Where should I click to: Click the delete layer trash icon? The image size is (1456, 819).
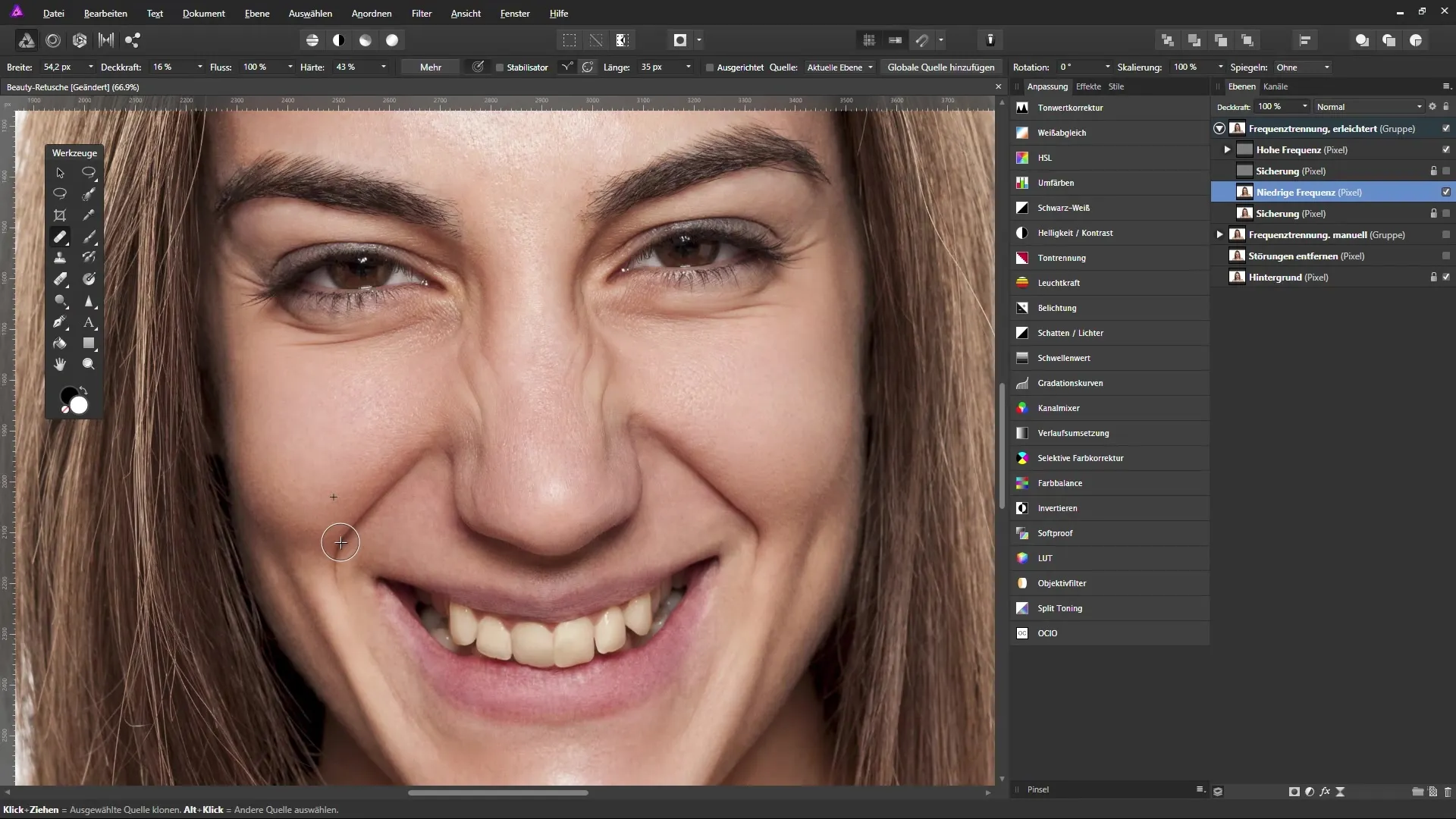[x=1448, y=792]
